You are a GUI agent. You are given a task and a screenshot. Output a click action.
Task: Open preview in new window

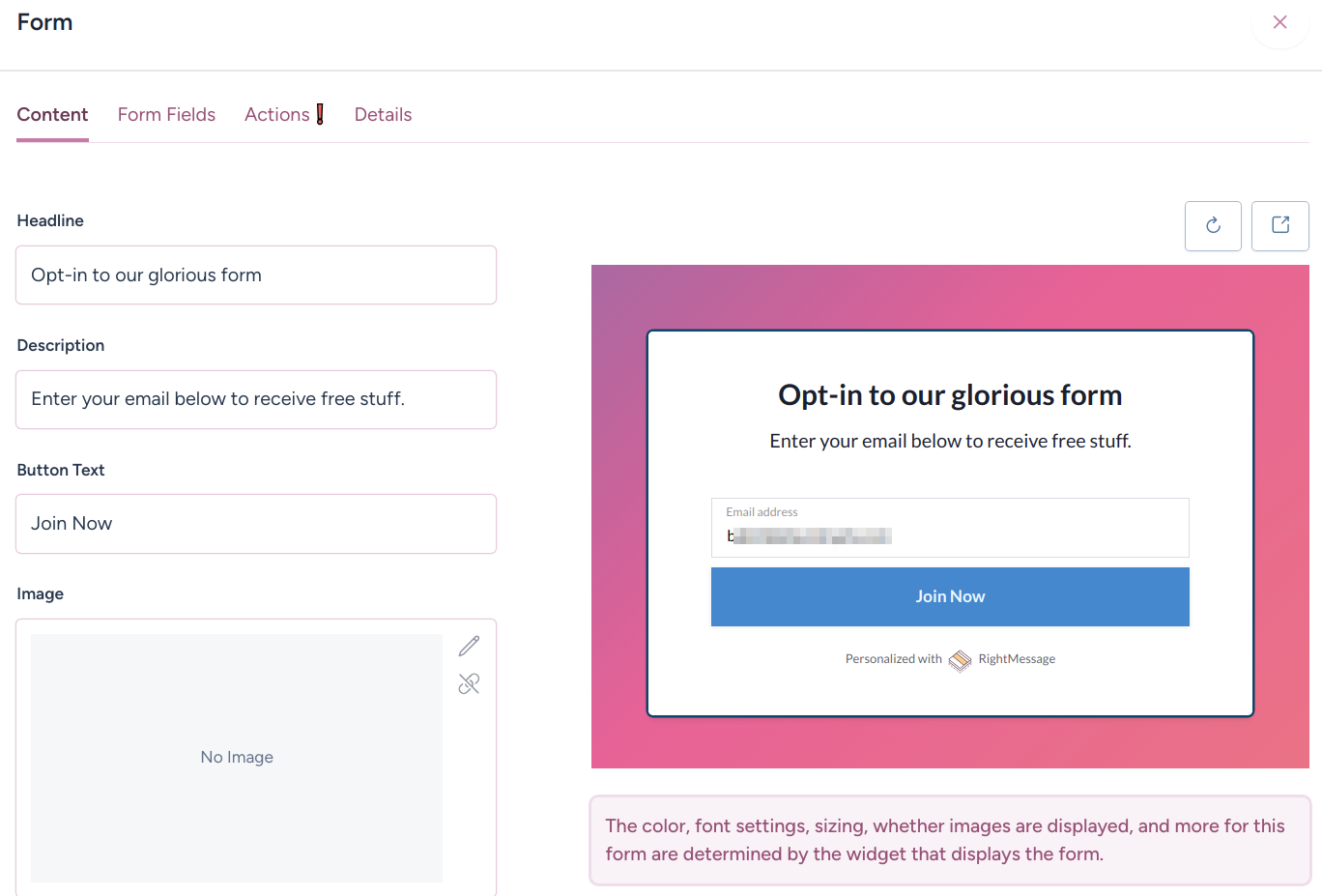[x=1279, y=226]
